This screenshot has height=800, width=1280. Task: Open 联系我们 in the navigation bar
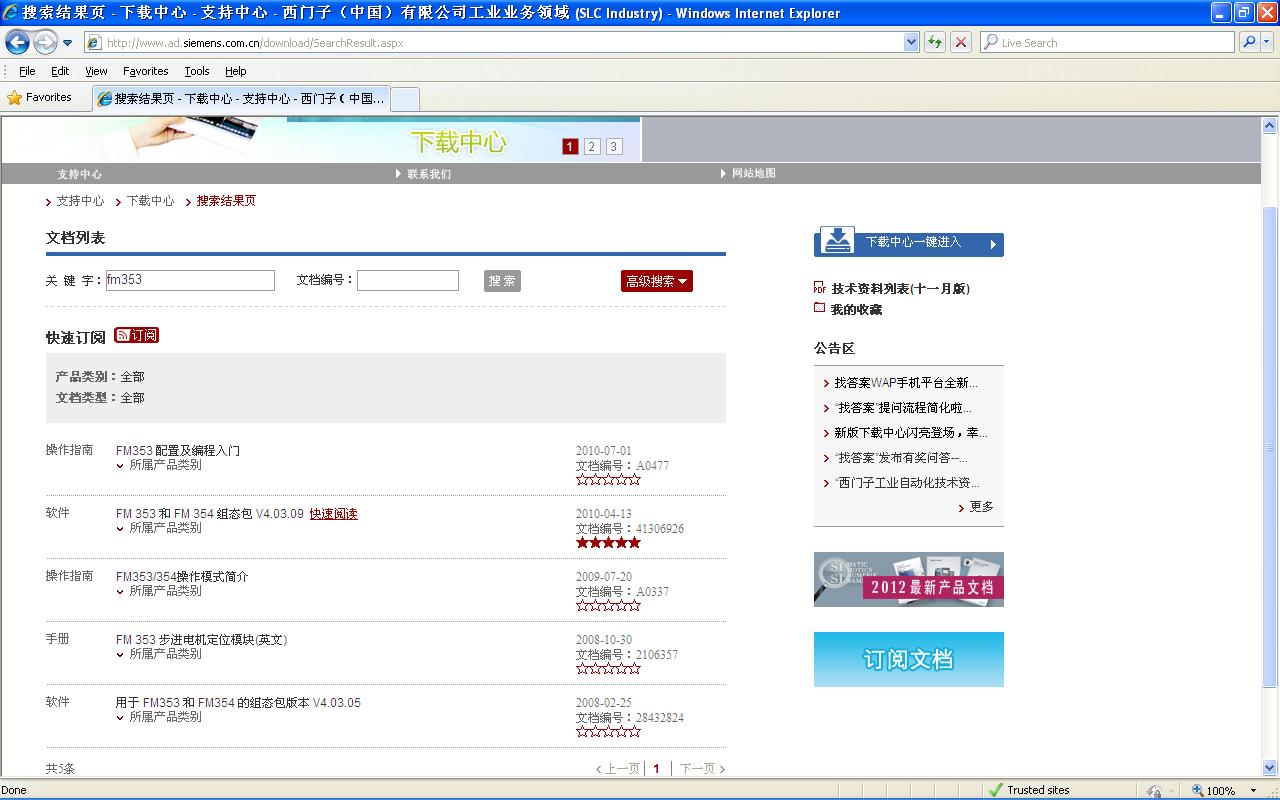tap(429, 174)
